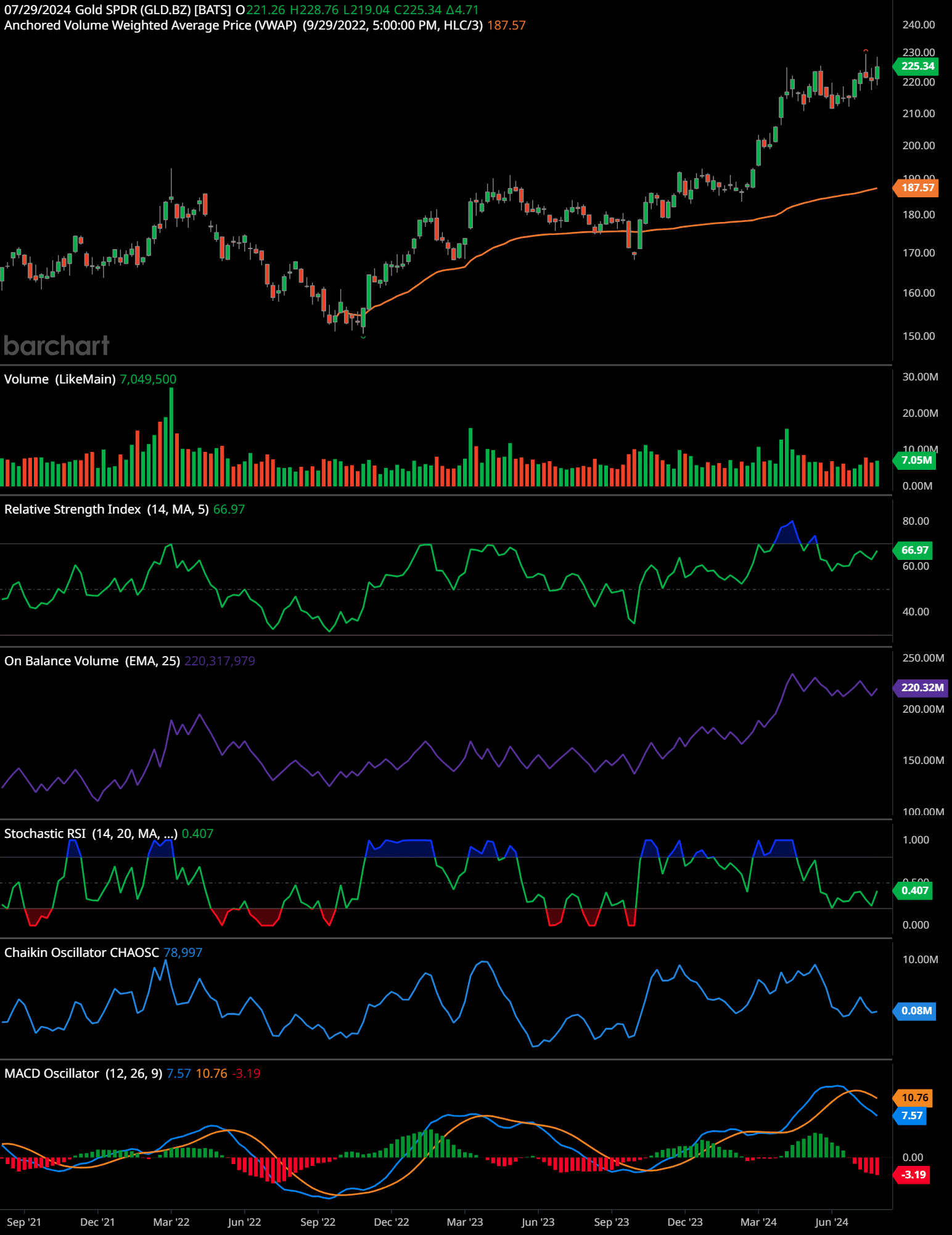This screenshot has height=1235, width=952.
Task: Click the Jun '22 date axis label
Action: 244,1222
